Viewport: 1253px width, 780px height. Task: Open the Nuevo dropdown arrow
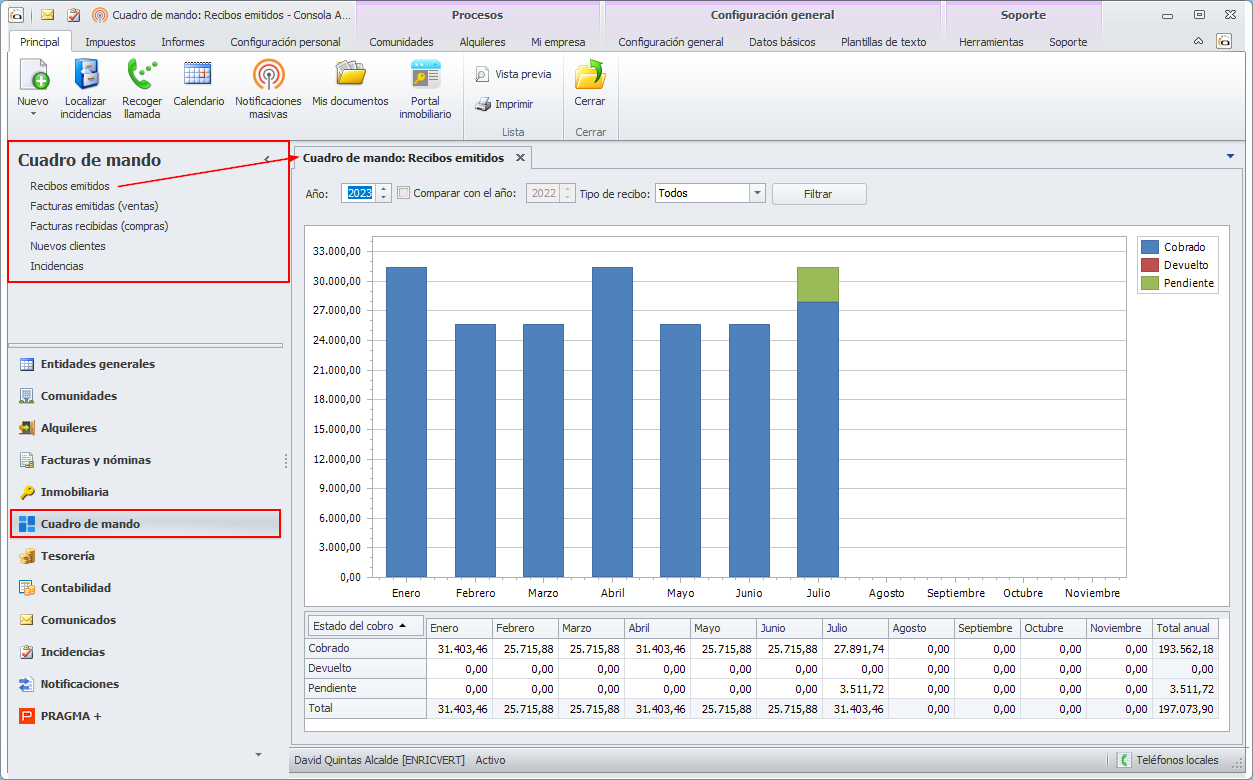point(33,114)
